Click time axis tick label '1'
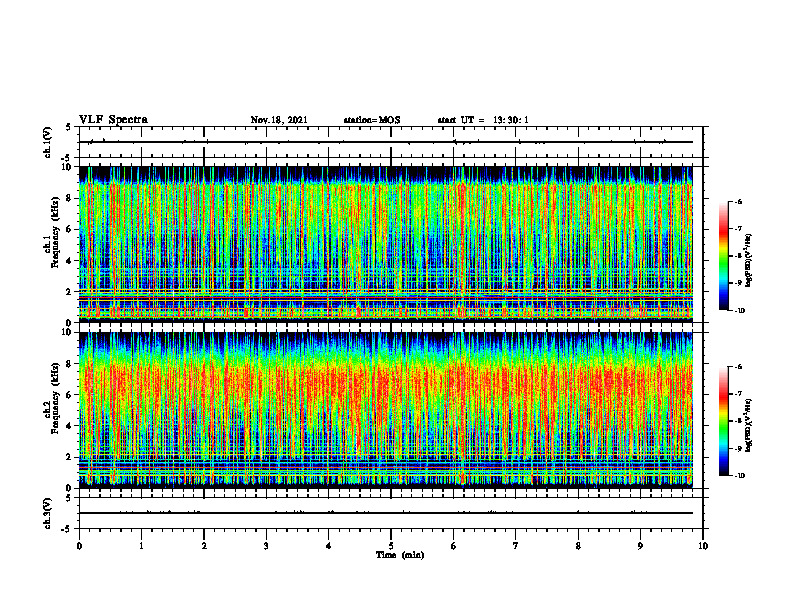Screen dimensions: 792x612 click(x=141, y=546)
